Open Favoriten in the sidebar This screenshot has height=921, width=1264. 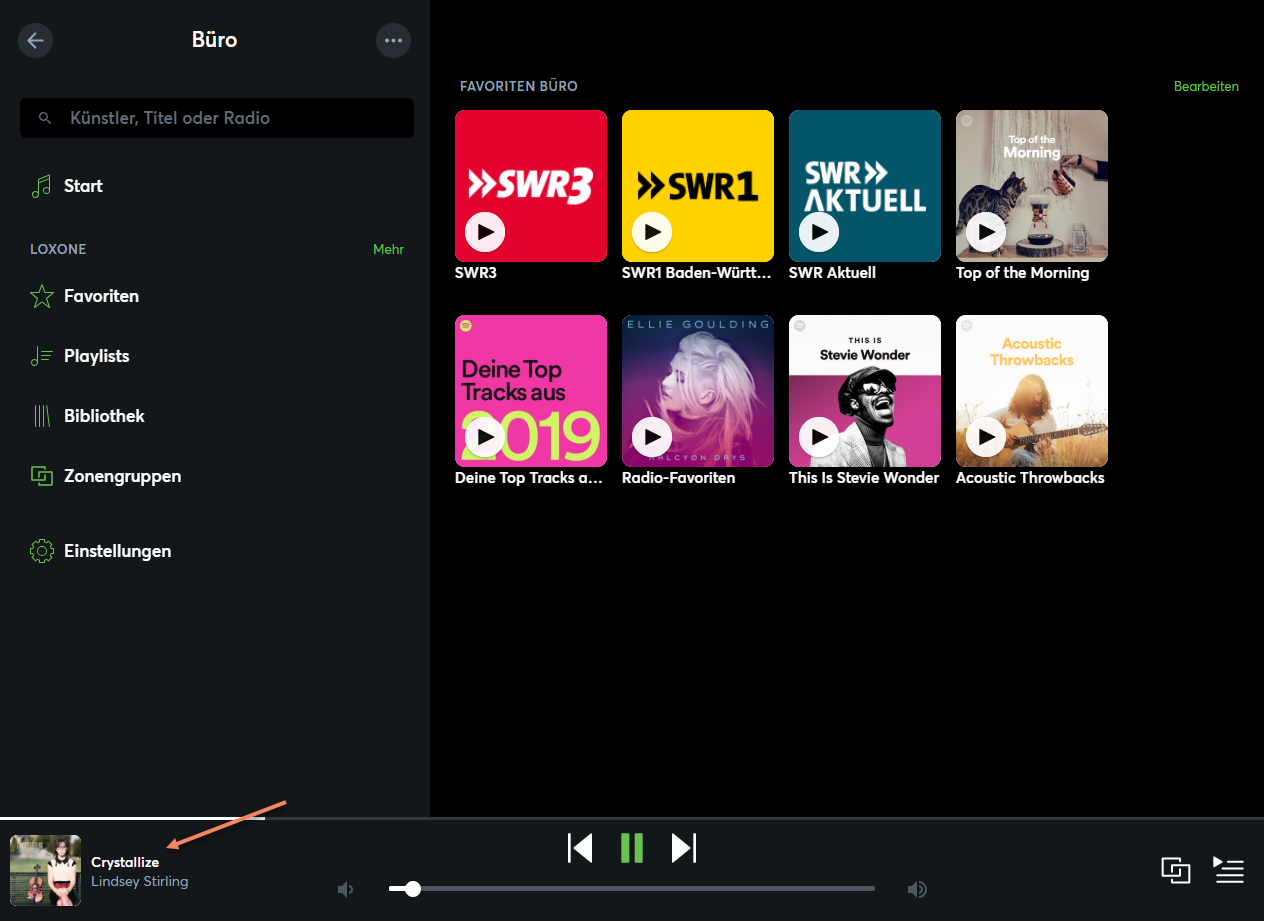coord(101,296)
